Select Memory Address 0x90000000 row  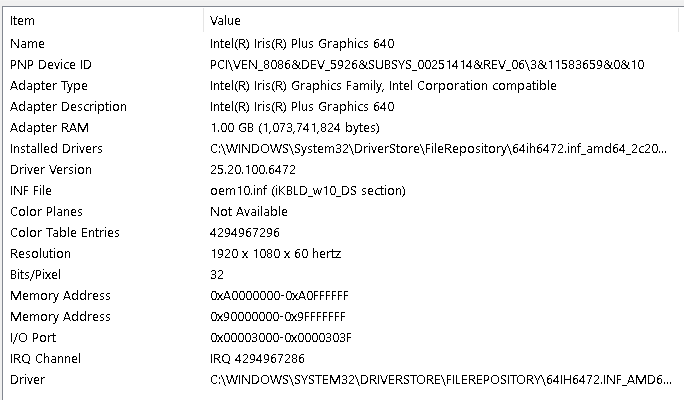(x=341, y=316)
